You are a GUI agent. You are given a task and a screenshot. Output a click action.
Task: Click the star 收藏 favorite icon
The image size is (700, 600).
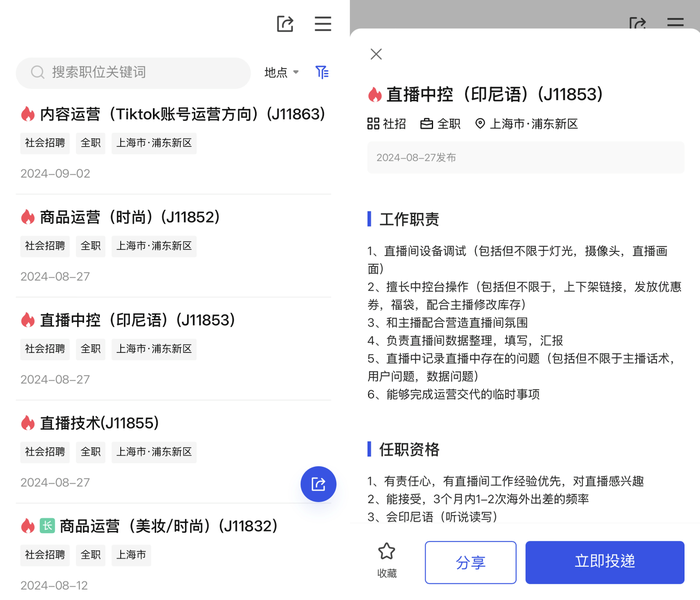387,552
